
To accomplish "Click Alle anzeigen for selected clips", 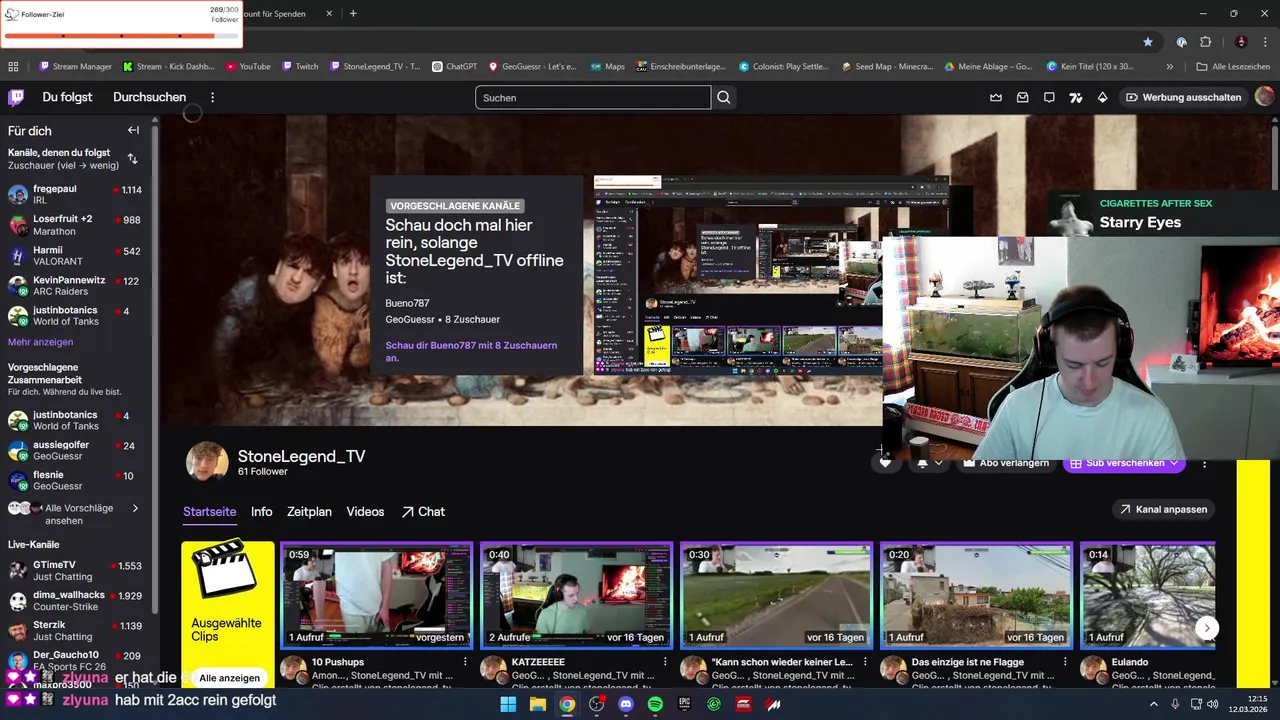I will (x=230, y=677).
